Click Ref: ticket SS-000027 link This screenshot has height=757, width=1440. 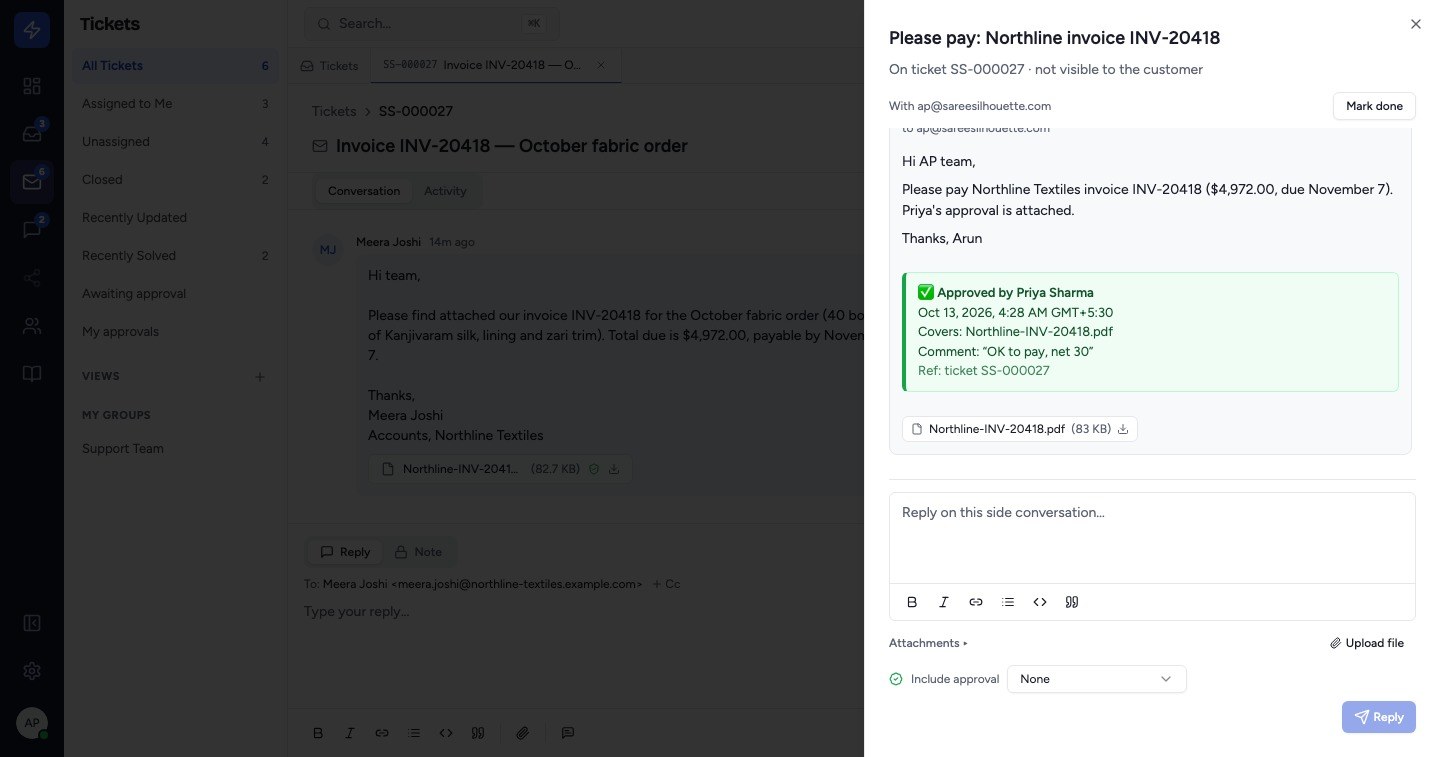point(984,371)
